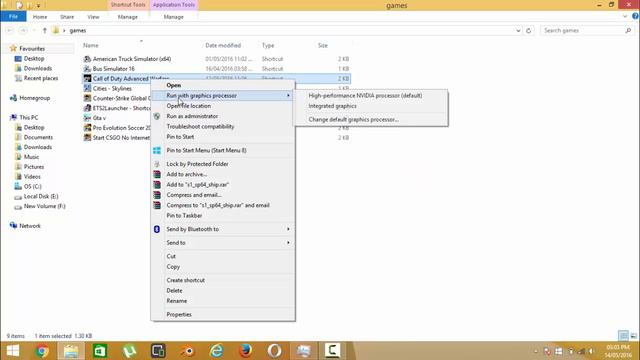Switch to the Details view layout icon
The image size is (640, 360).
point(623,336)
